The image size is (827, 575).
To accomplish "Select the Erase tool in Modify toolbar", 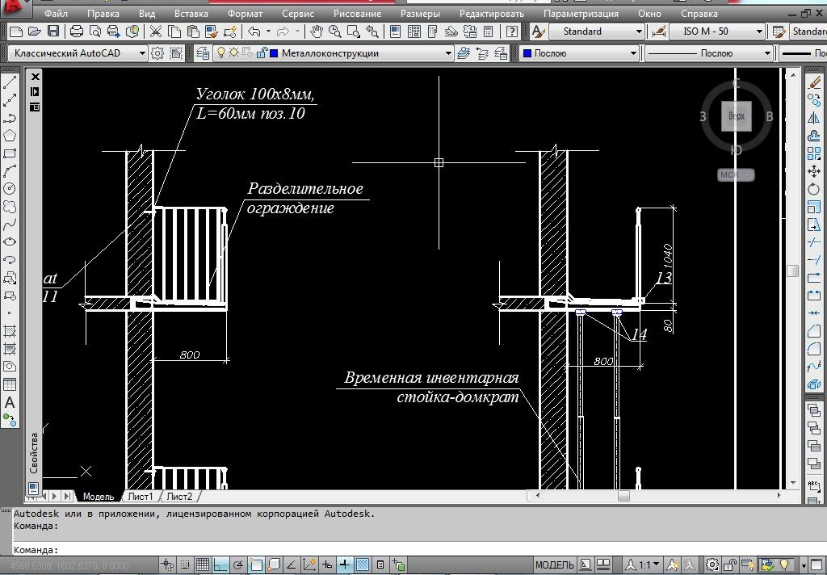I will point(814,82).
